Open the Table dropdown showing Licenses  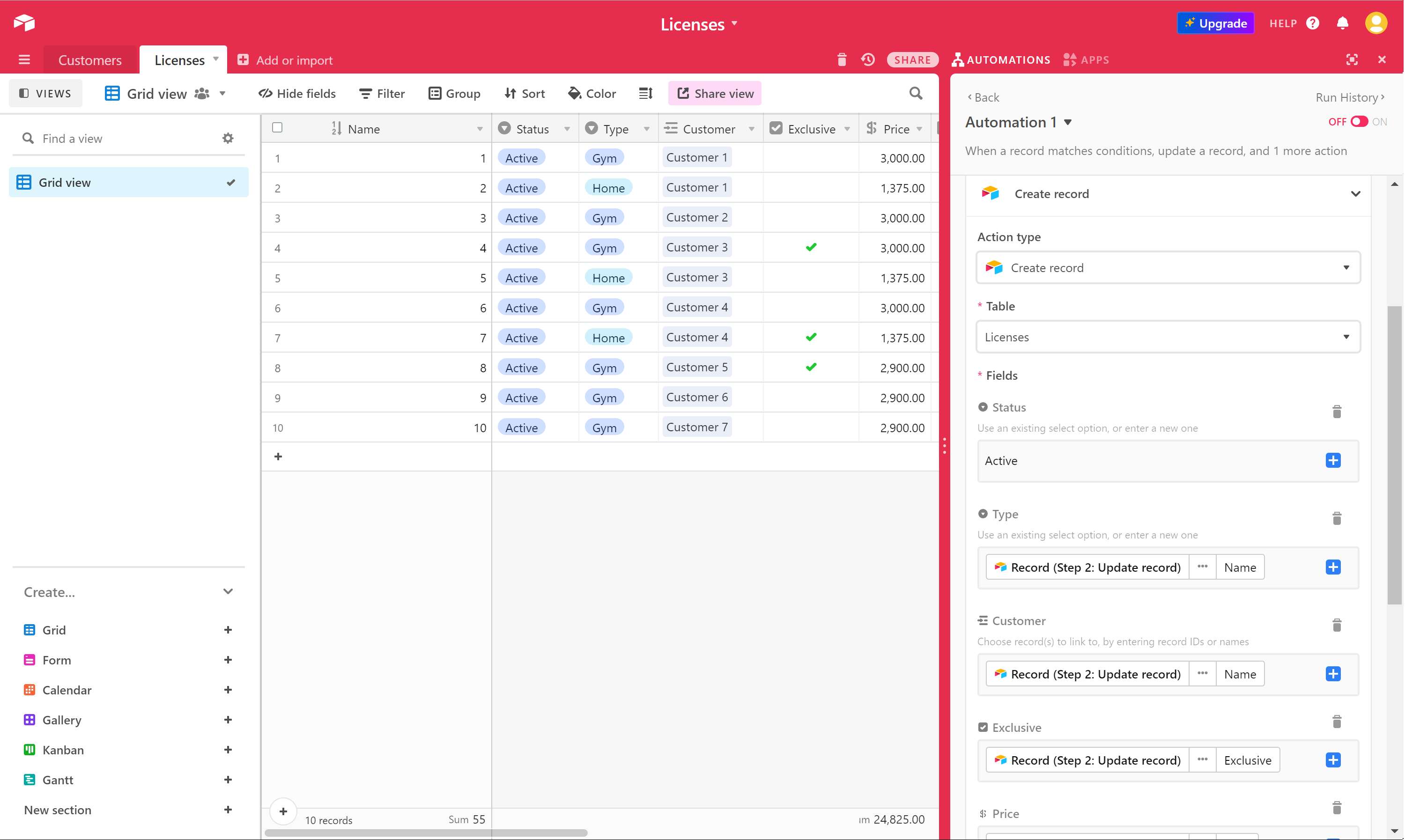(1168, 337)
